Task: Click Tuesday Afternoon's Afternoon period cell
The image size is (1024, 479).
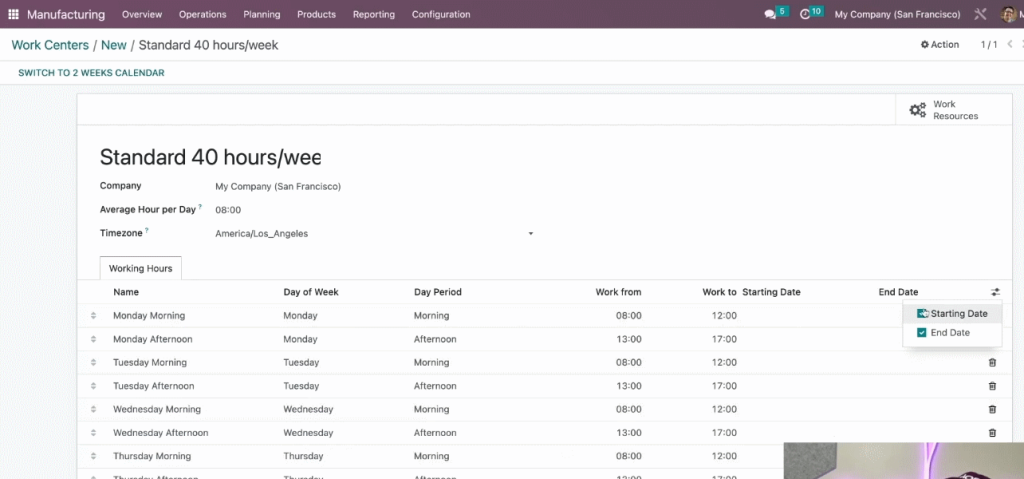Action: pos(435,386)
